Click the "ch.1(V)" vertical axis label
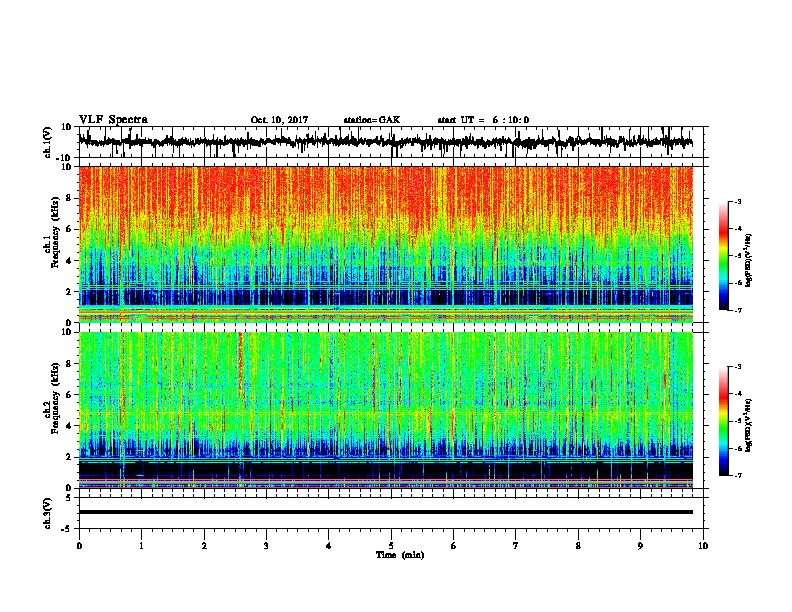792x612 pixels. (48, 142)
